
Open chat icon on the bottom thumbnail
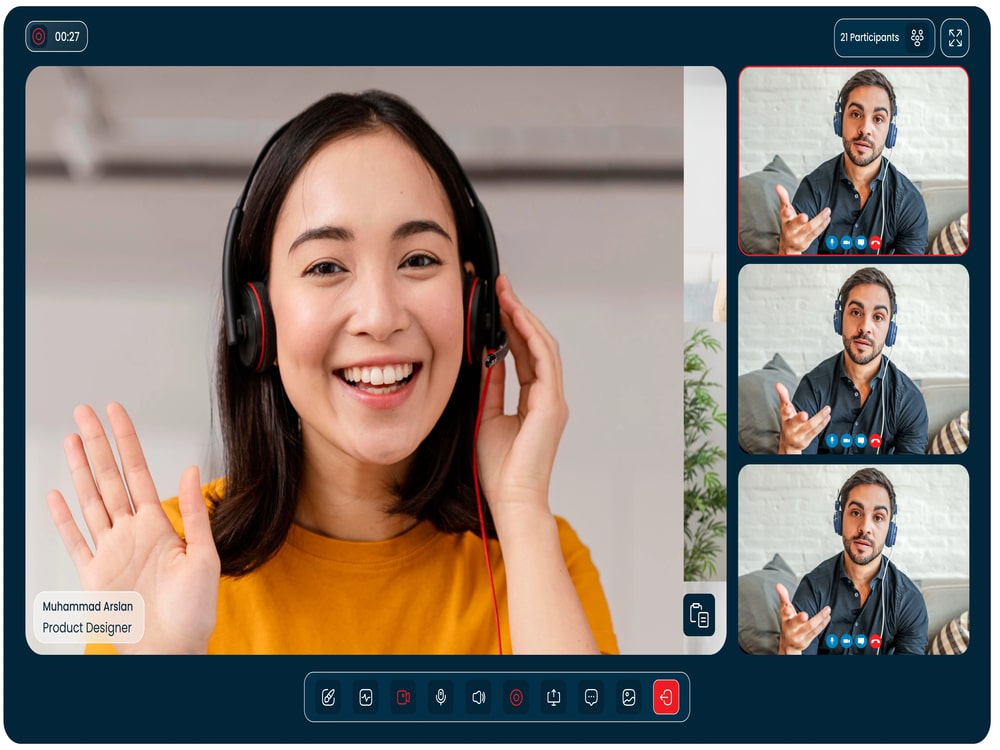(861, 641)
